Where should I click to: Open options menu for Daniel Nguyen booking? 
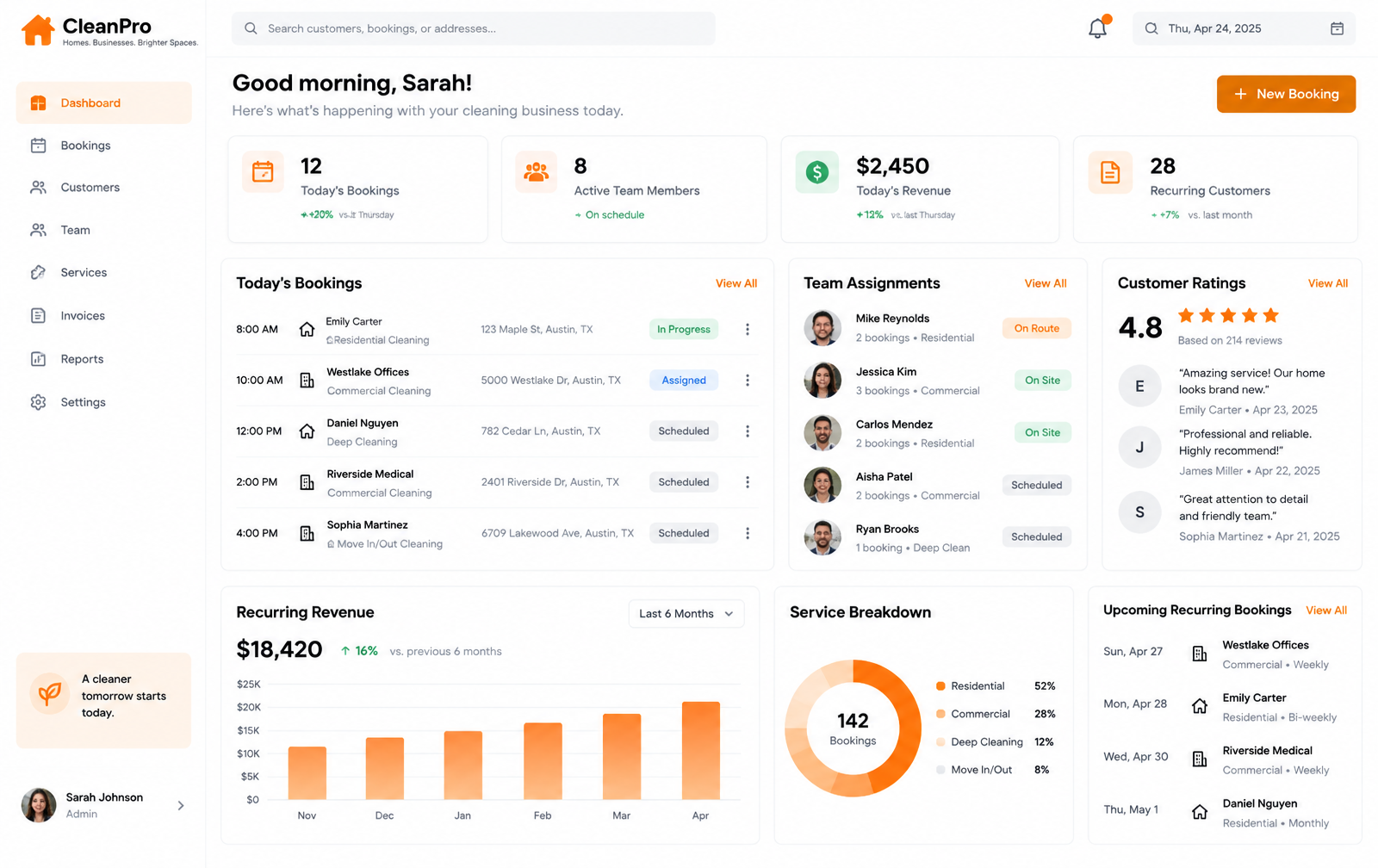tap(748, 431)
